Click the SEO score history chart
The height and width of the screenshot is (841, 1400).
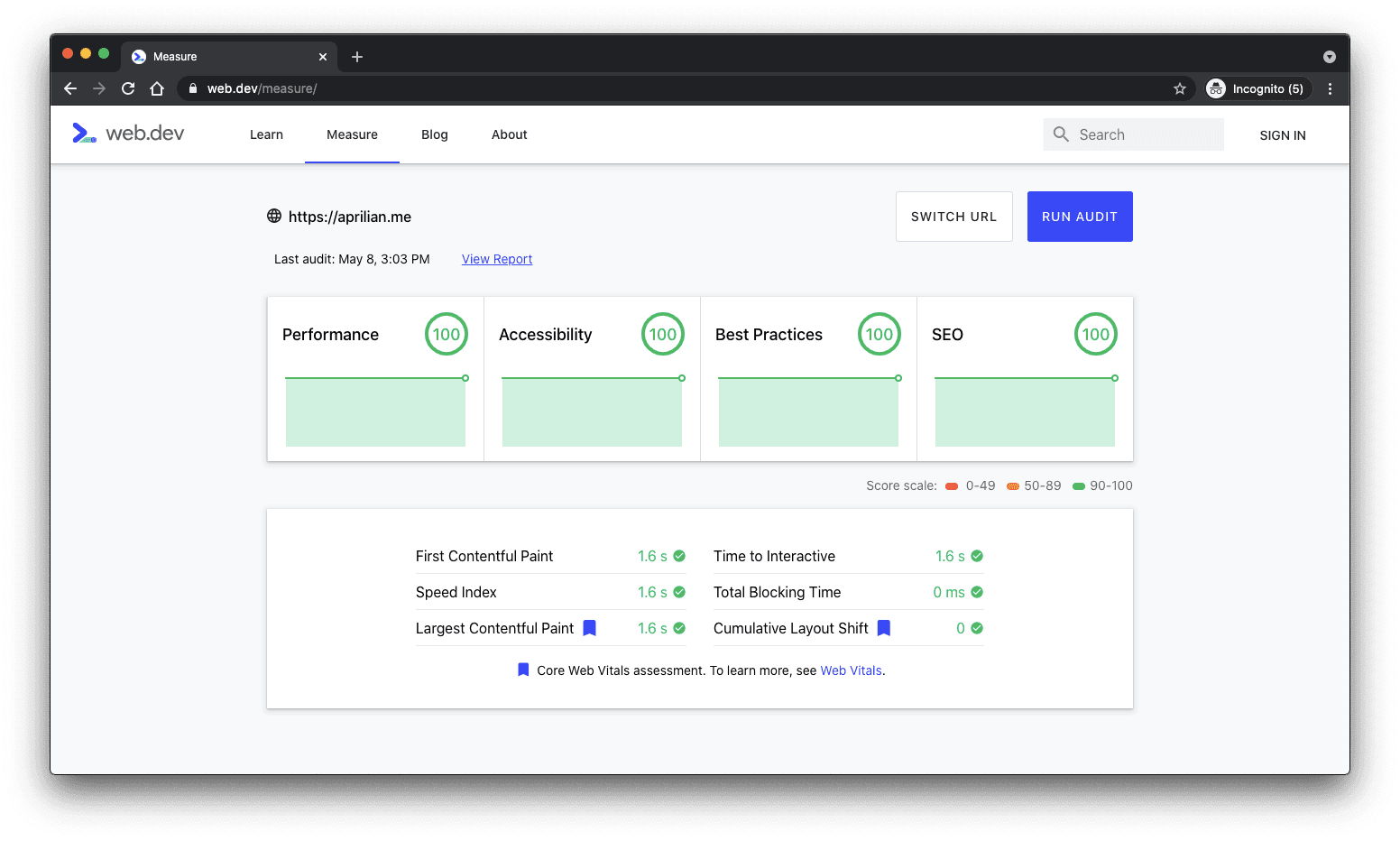pyautogui.click(x=1026, y=411)
